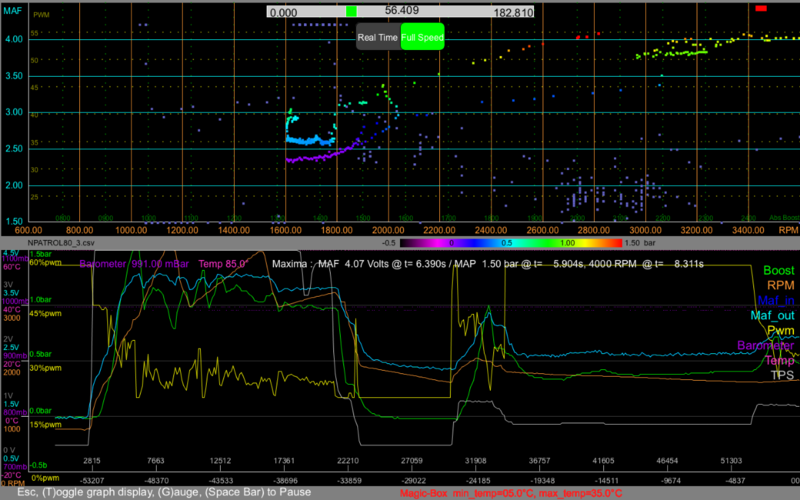The image size is (800, 500).
Task: Click the green playback position slider handle
Action: [350, 10]
